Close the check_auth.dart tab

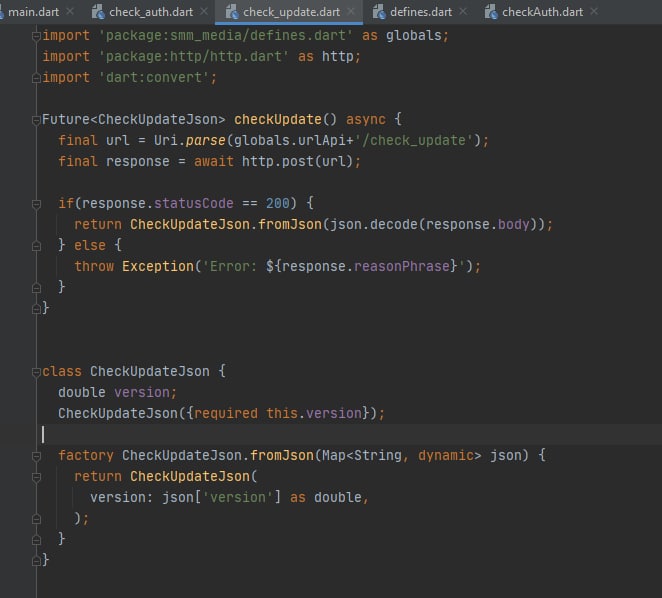(x=204, y=11)
